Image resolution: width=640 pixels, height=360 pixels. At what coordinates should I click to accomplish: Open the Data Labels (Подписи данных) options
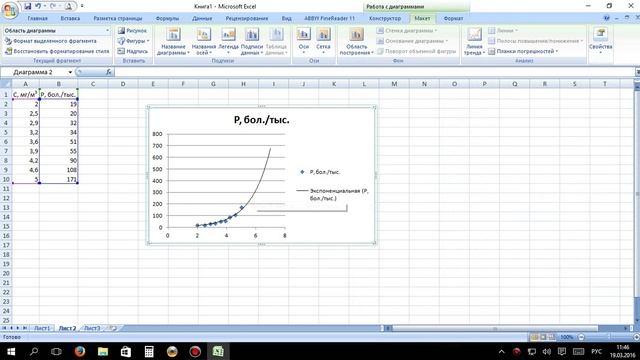251,42
